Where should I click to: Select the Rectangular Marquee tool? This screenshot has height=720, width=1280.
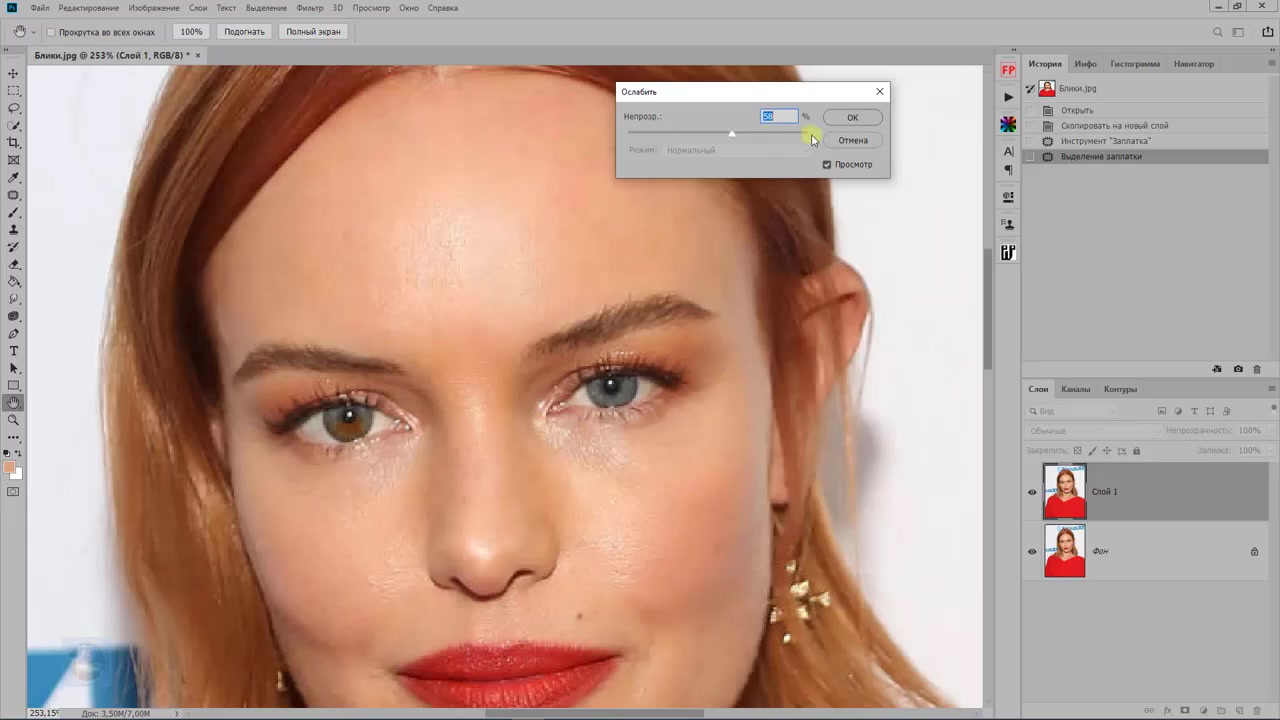click(x=14, y=91)
